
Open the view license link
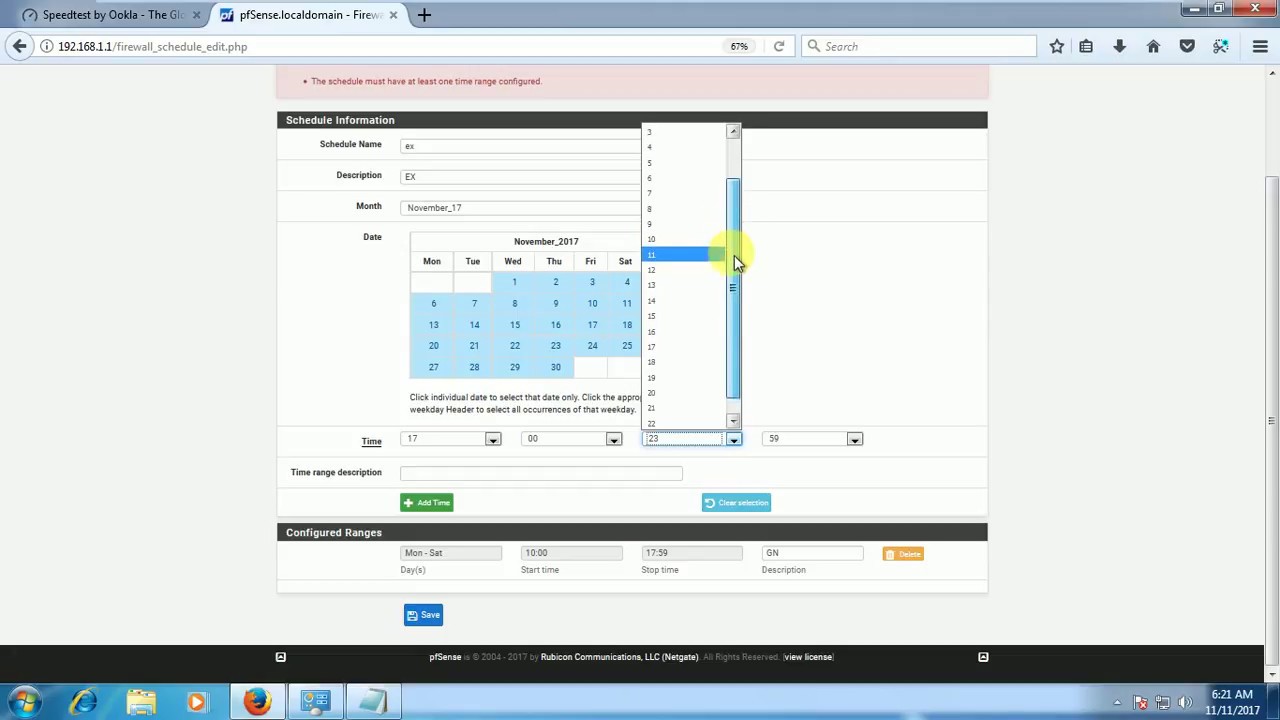pos(808,657)
